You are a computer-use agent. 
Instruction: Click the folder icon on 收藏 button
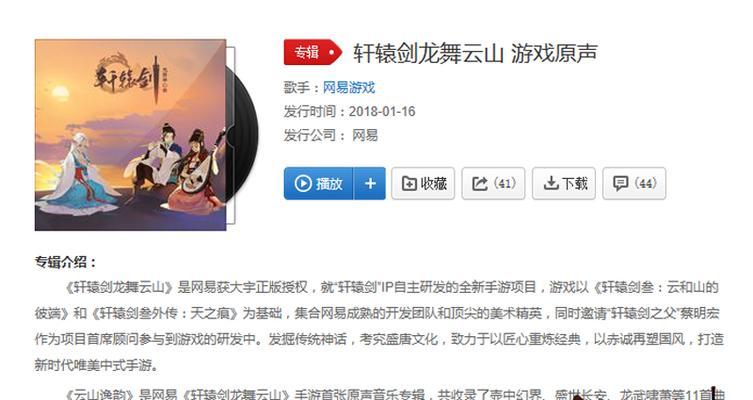point(409,183)
